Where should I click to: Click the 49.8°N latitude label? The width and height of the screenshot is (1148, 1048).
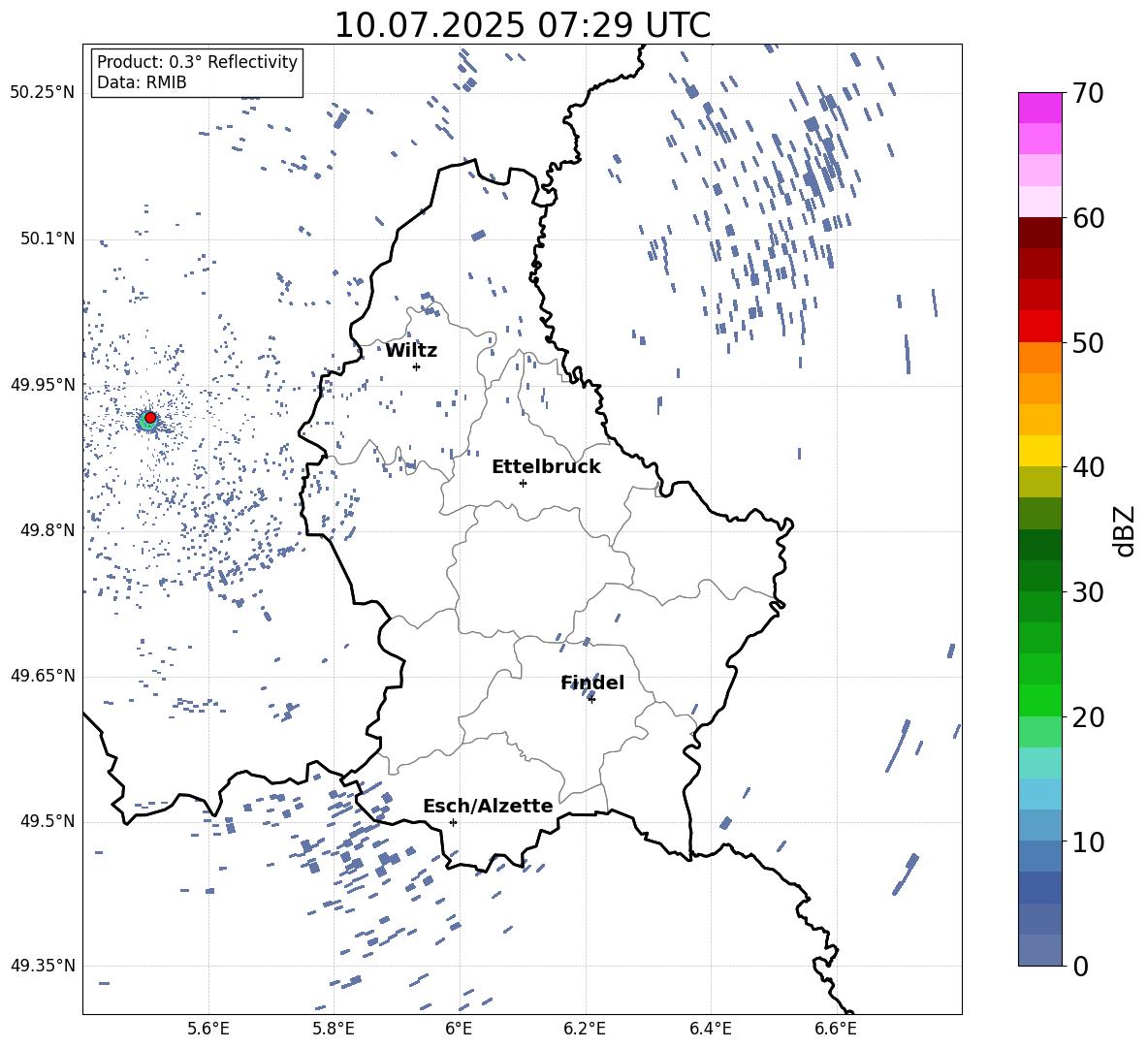[x=47, y=530]
